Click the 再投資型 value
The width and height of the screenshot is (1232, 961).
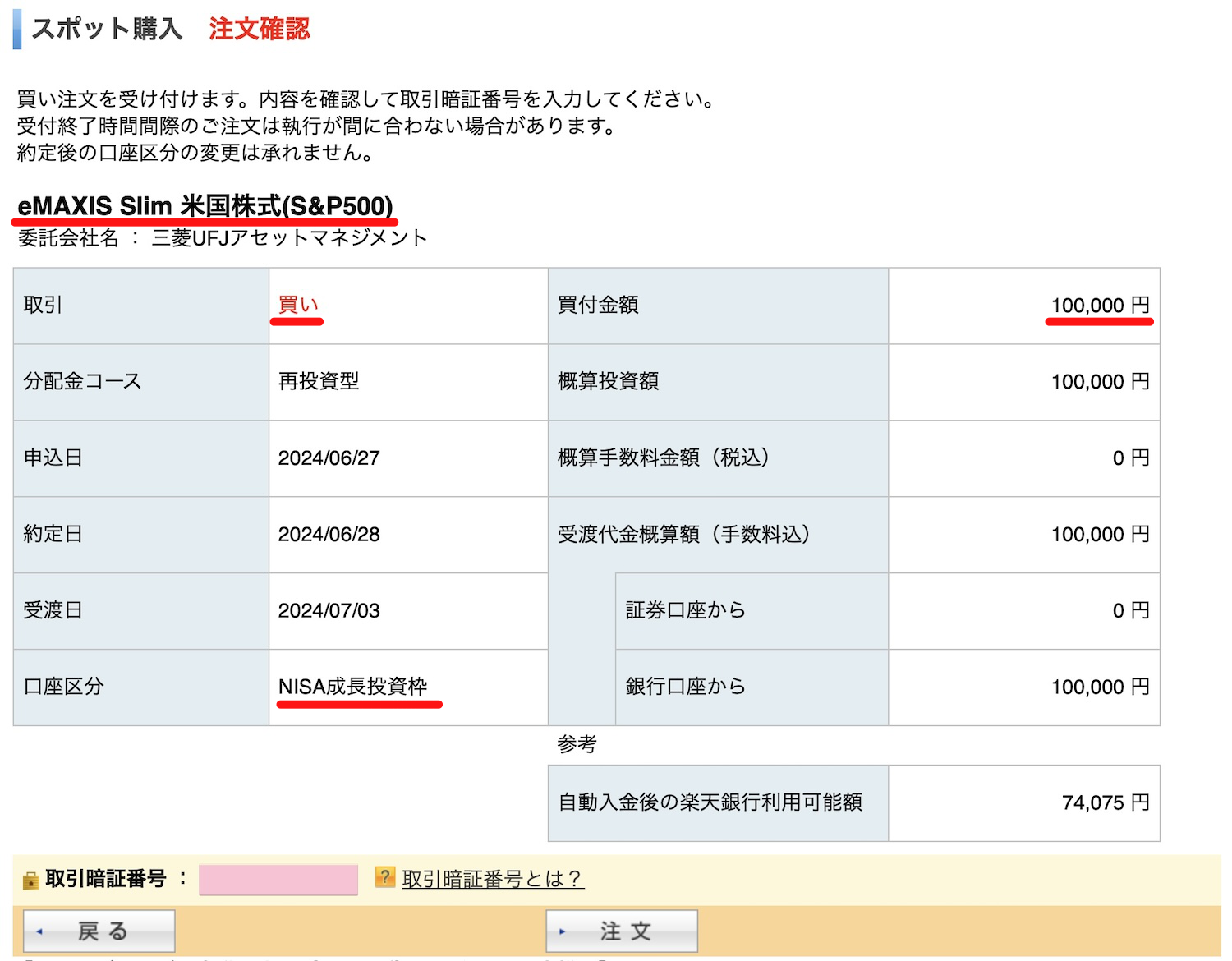(319, 381)
